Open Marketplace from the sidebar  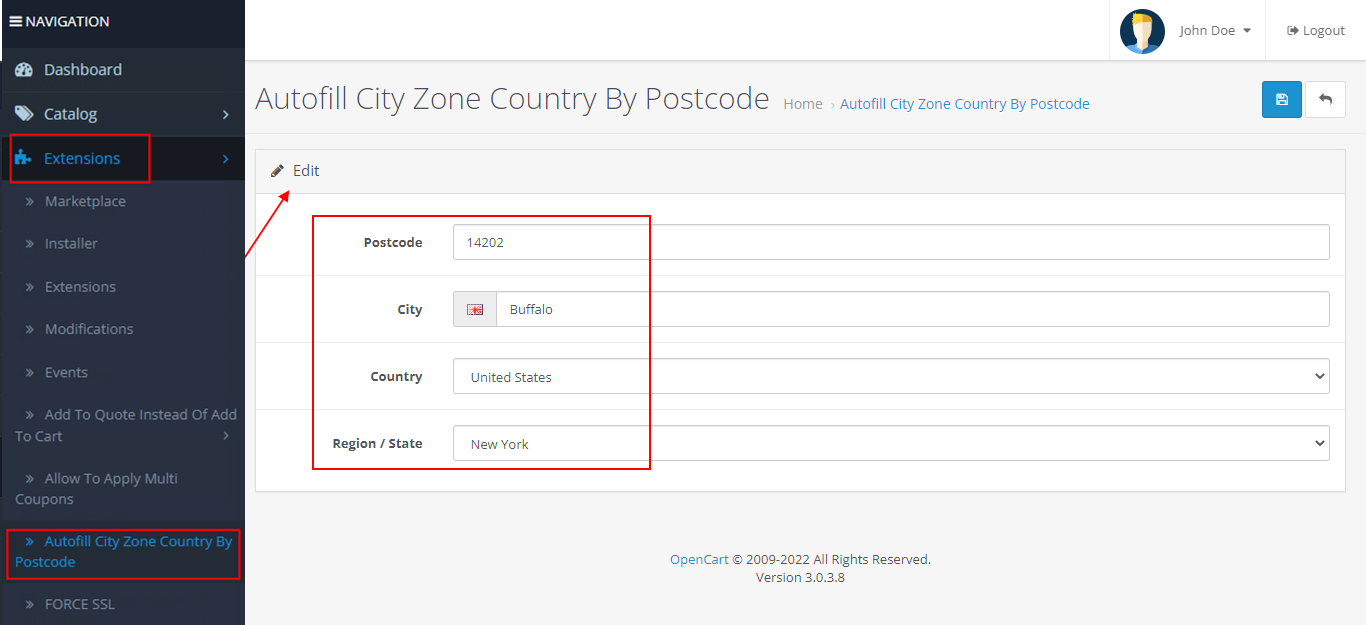click(x=86, y=201)
